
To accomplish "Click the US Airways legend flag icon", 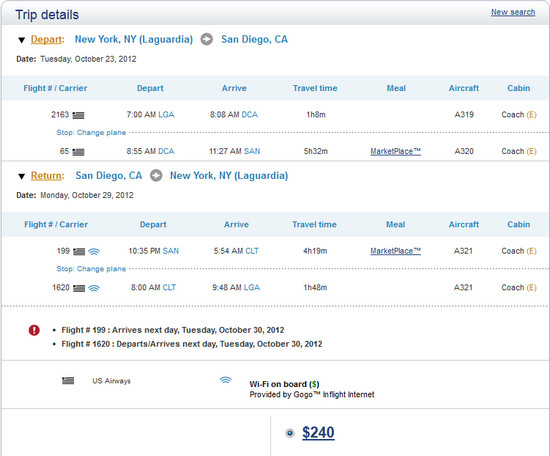I will (68, 381).
